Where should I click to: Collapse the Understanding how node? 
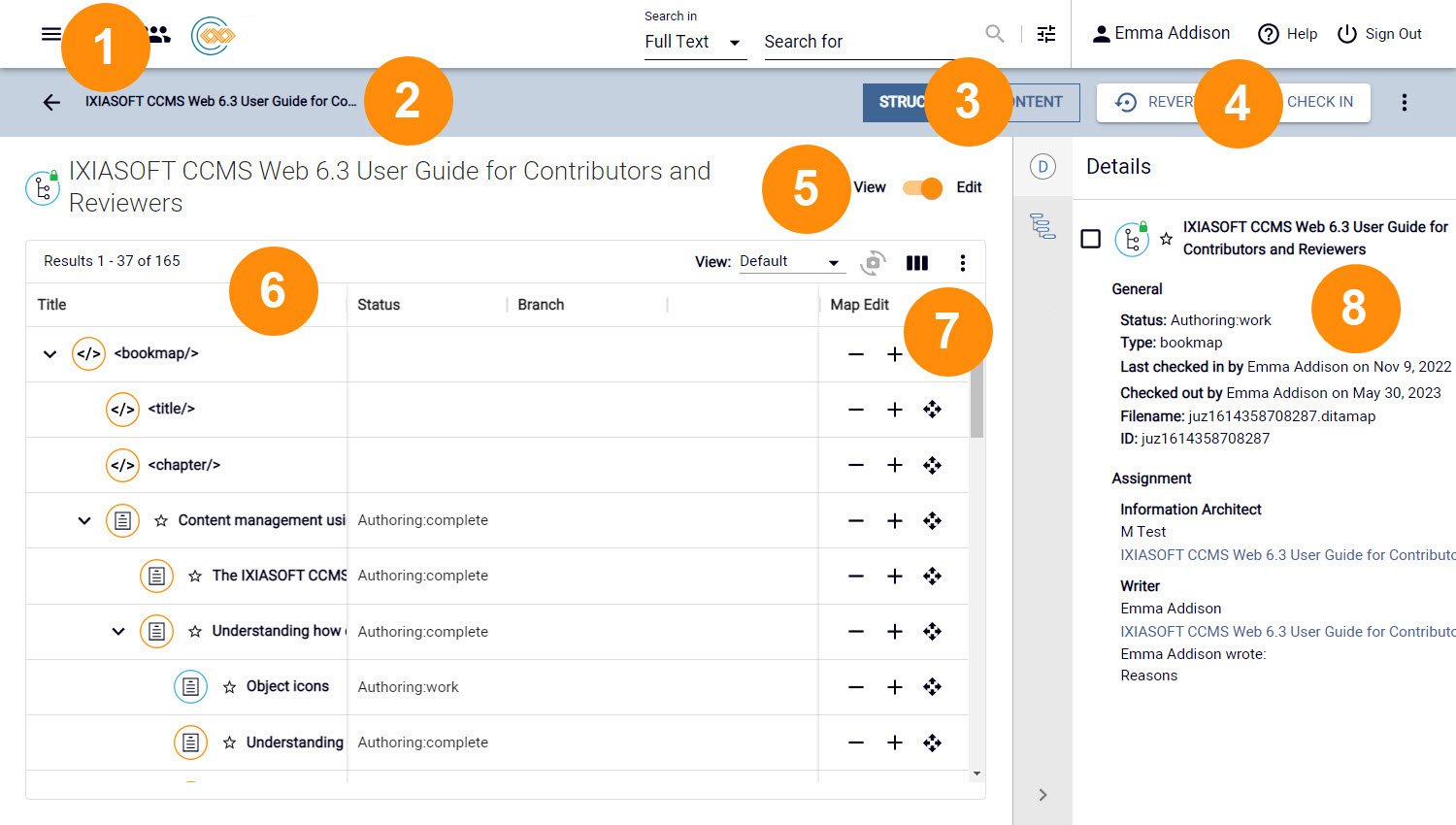click(x=118, y=632)
